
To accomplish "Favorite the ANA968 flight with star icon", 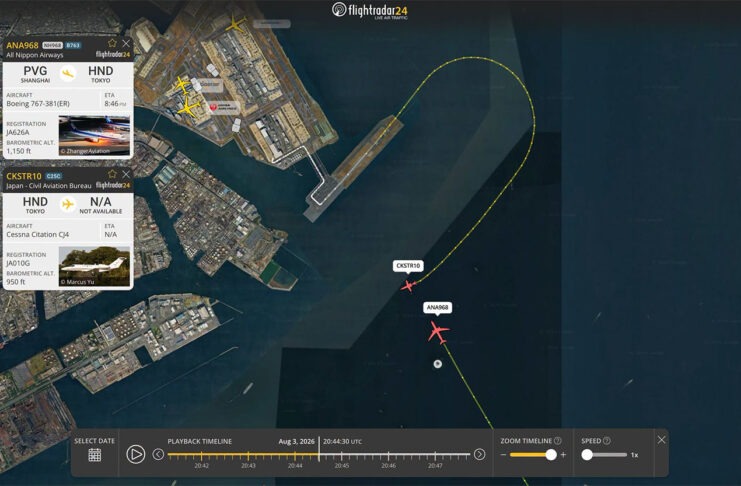I will [x=112, y=43].
